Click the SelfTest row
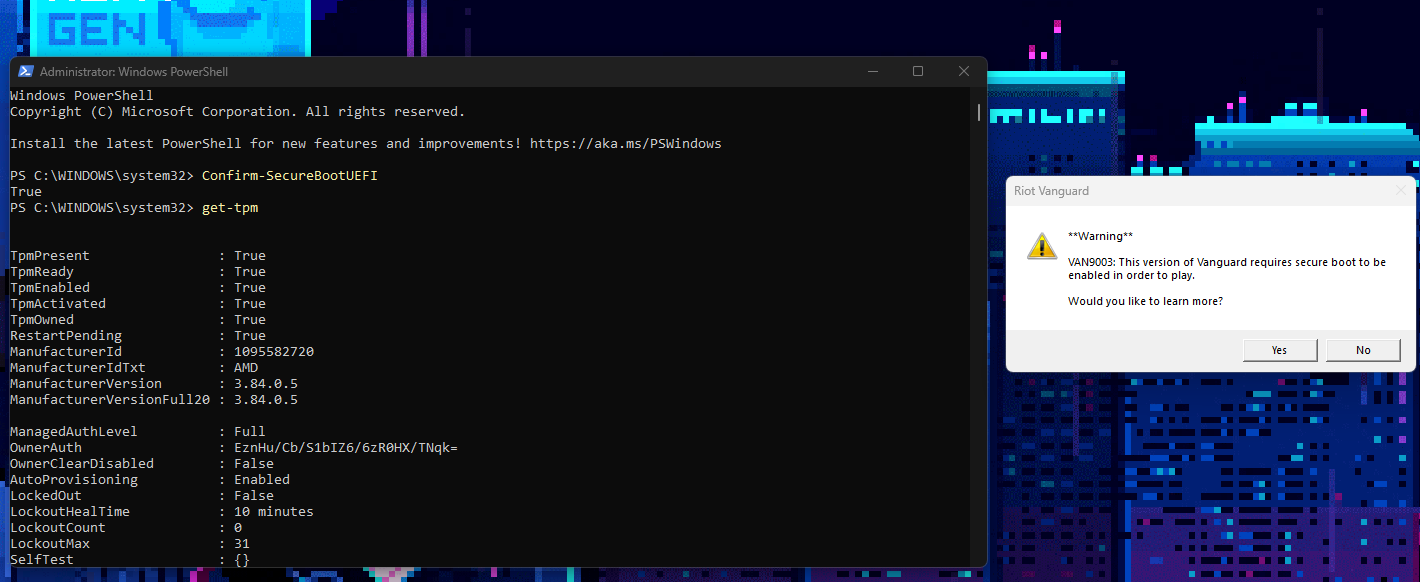 (x=130, y=560)
